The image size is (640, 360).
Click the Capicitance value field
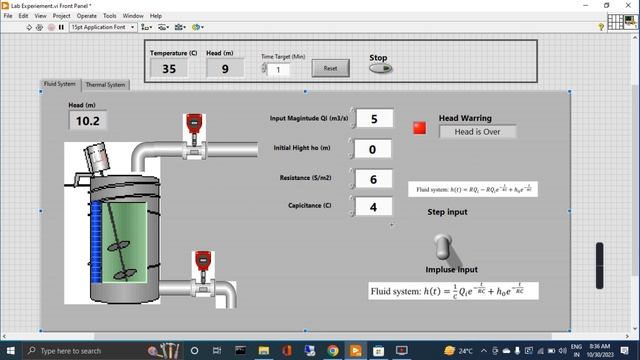(x=374, y=207)
